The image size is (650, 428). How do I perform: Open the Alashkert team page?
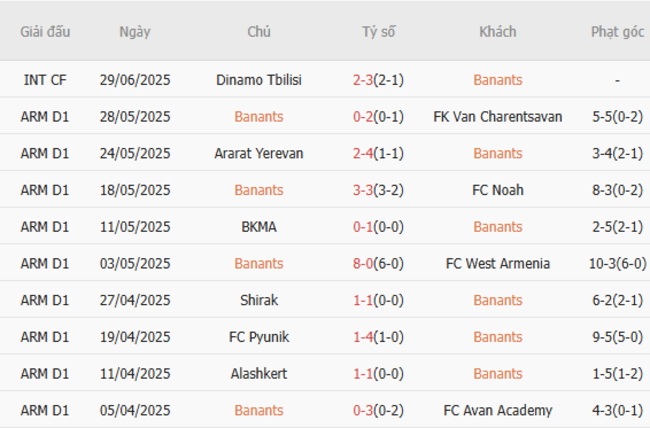tap(258, 373)
